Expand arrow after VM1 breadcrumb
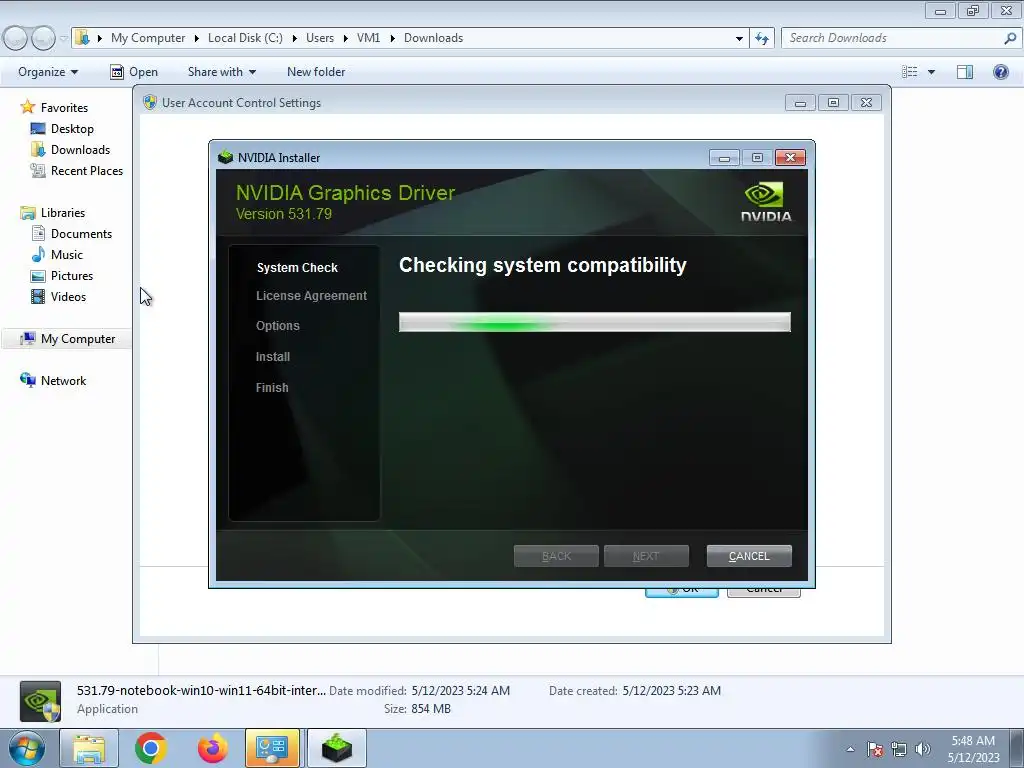Viewport: 1024px width, 768px height. 392,38
